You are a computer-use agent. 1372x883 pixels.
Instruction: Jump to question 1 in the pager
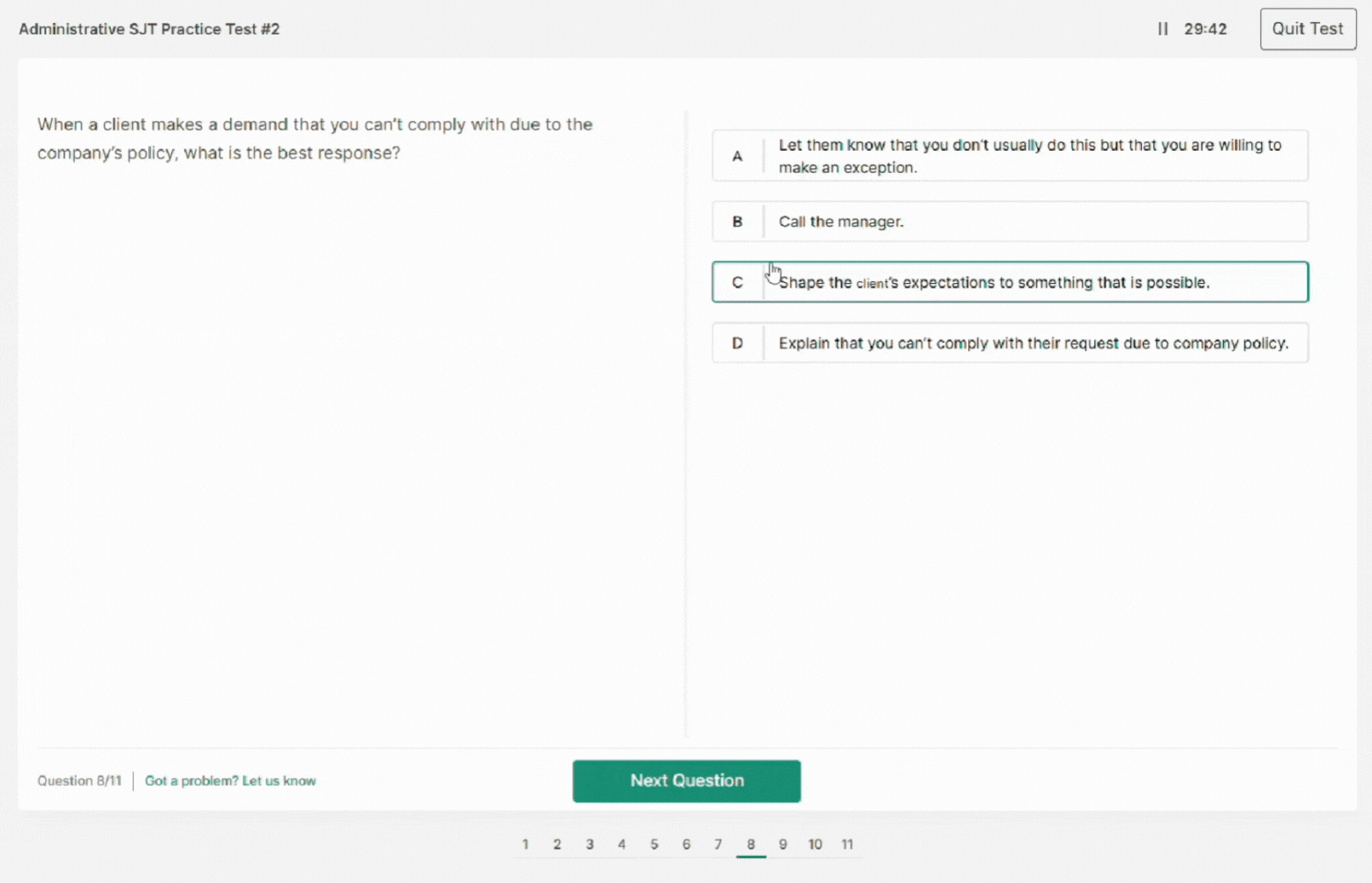[x=526, y=844]
